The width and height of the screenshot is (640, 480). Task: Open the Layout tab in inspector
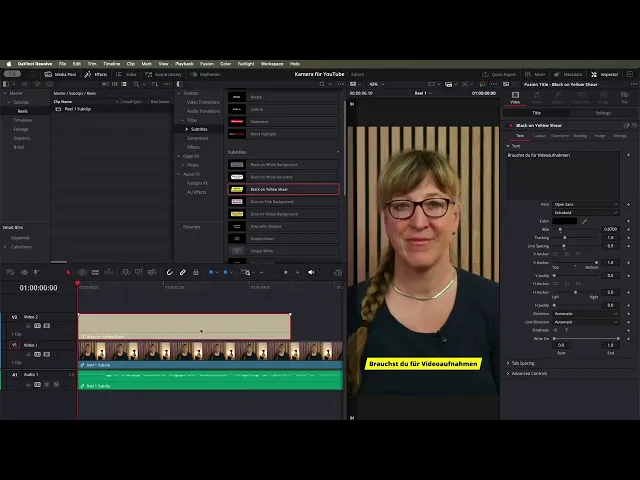(x=540, y=136)
